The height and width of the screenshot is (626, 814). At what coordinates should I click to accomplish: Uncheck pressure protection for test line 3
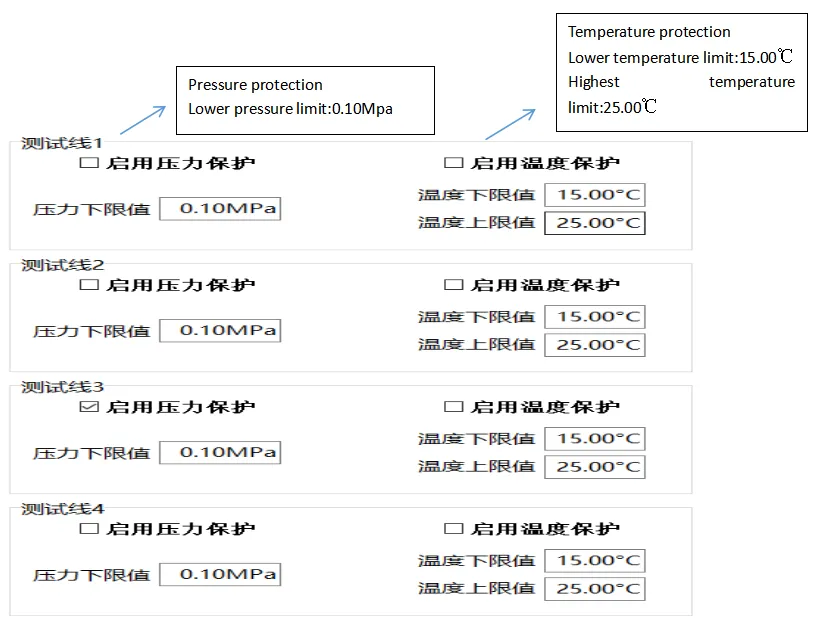[x=89, y=407]
